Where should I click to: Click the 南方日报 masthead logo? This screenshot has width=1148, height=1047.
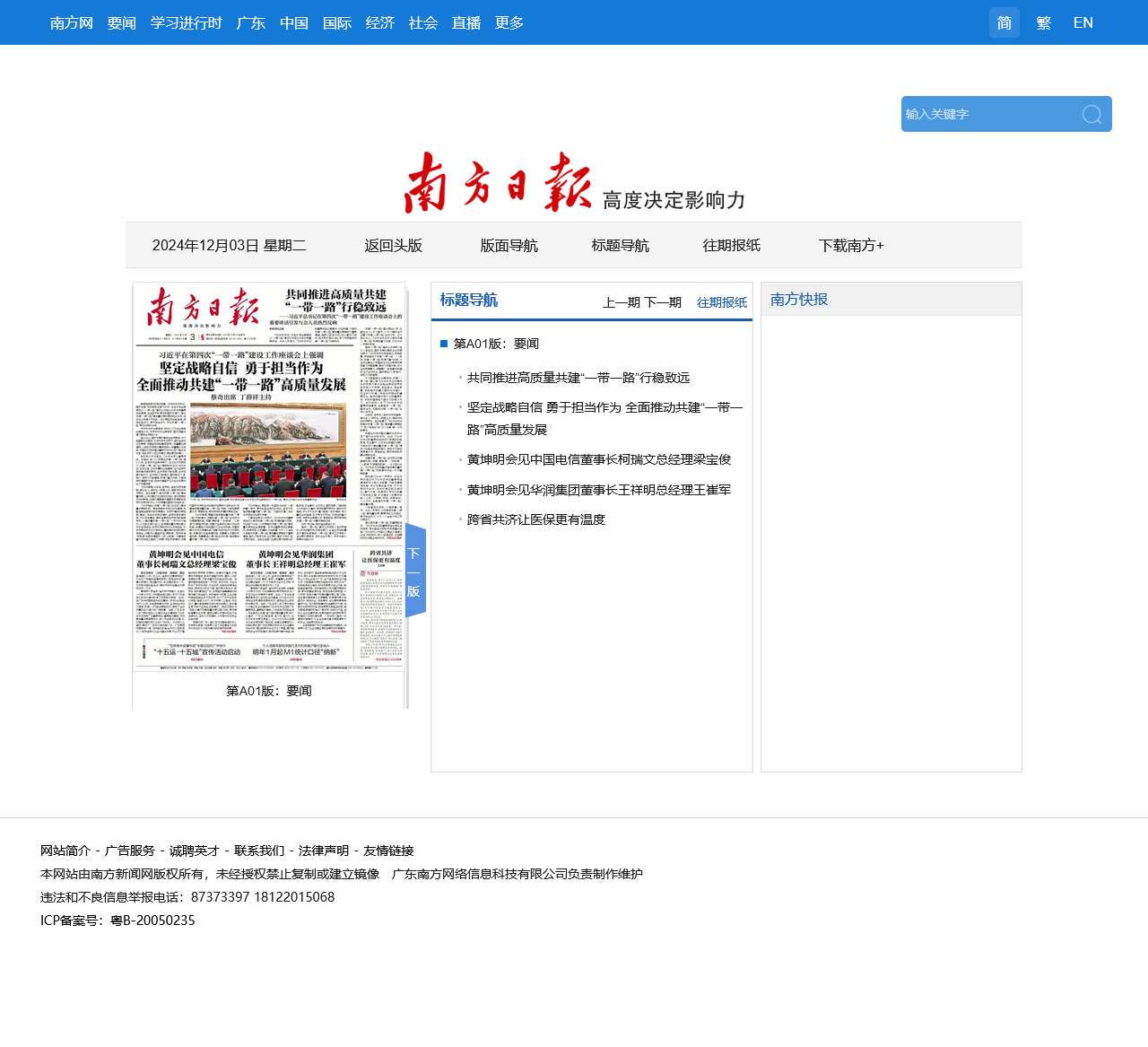coord(498,182)
